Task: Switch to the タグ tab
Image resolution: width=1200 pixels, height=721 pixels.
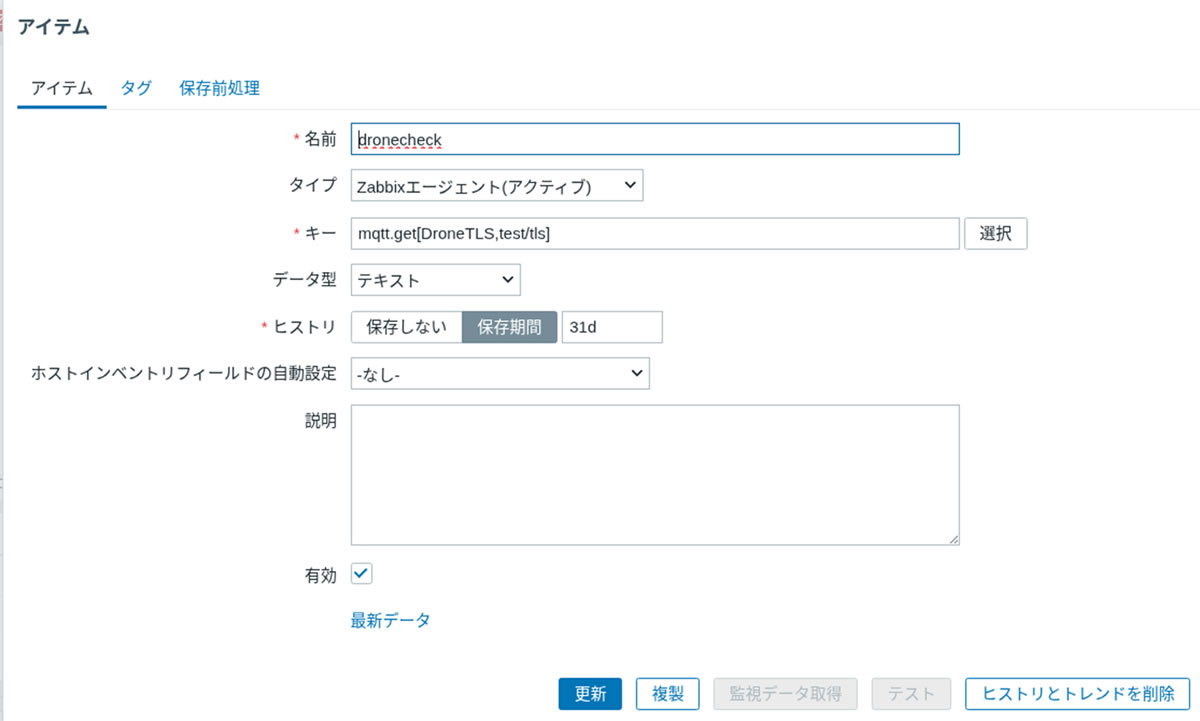Action: click(x=136, y=88)
